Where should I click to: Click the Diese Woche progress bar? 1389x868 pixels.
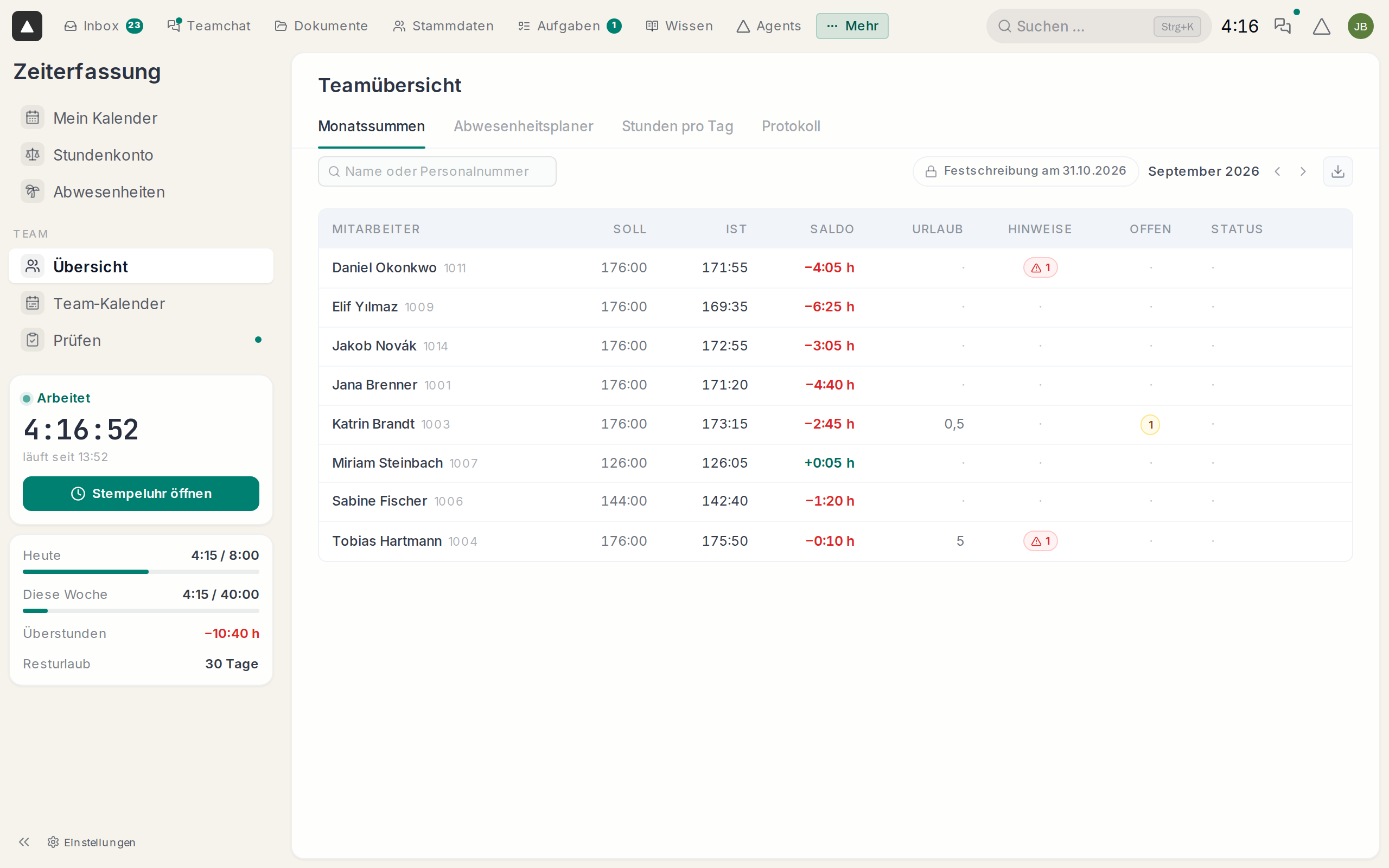click(141, 611)
